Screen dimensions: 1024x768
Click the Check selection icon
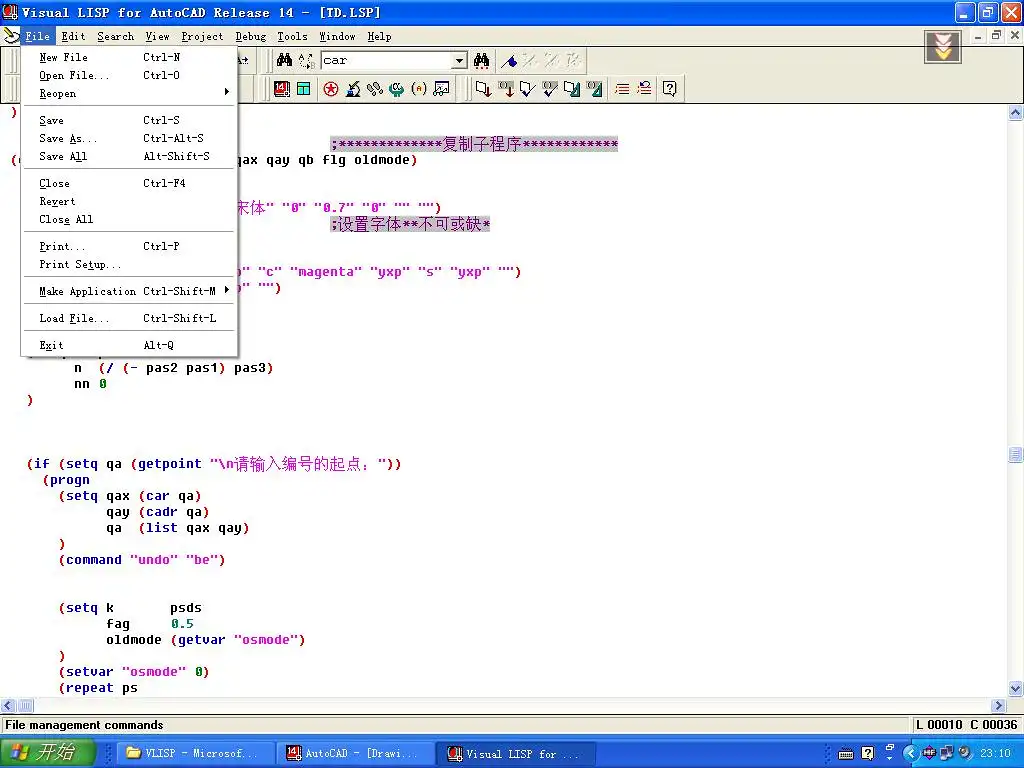[550, 89]
